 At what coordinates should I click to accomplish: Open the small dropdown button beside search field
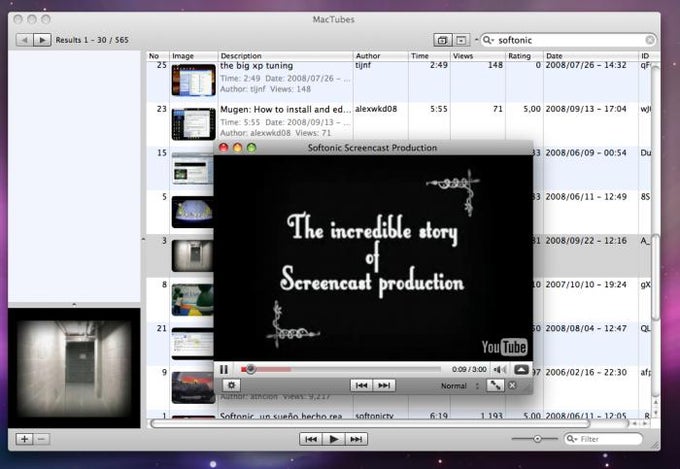click(461, 40)
